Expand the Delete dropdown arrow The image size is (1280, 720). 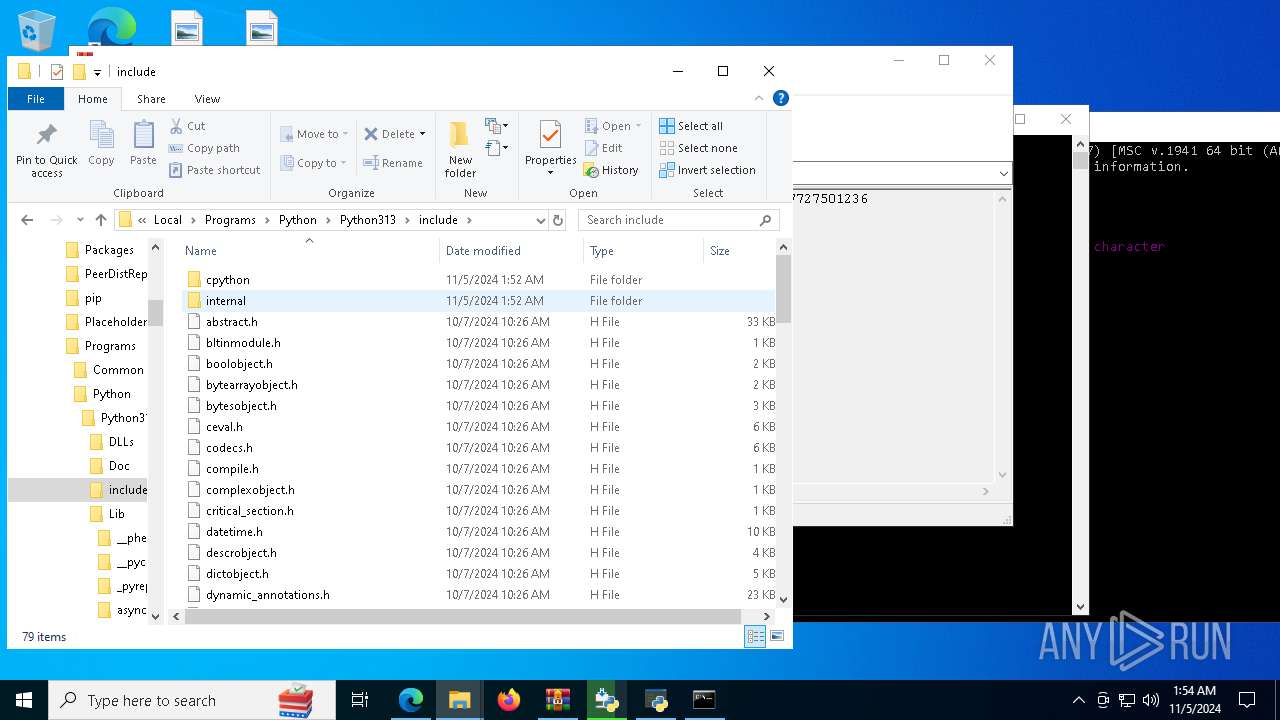(x=422, y=134)
